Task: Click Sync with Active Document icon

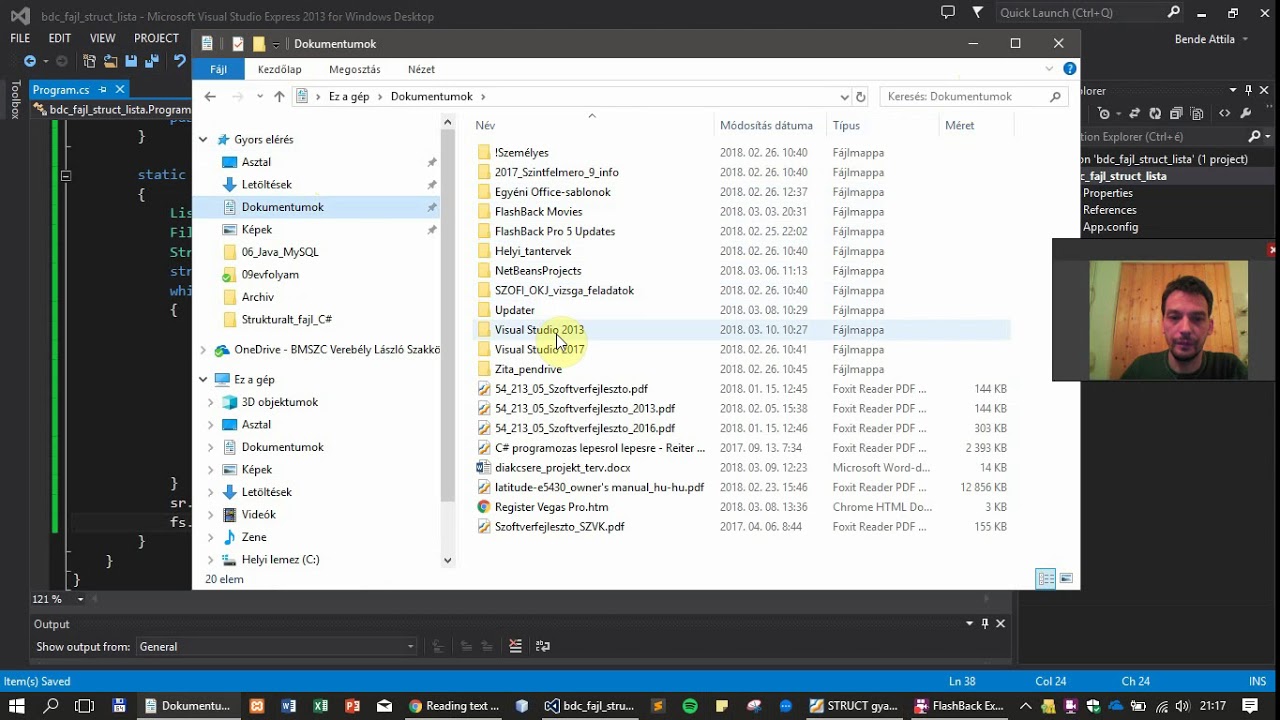Action: point(1134,114)
